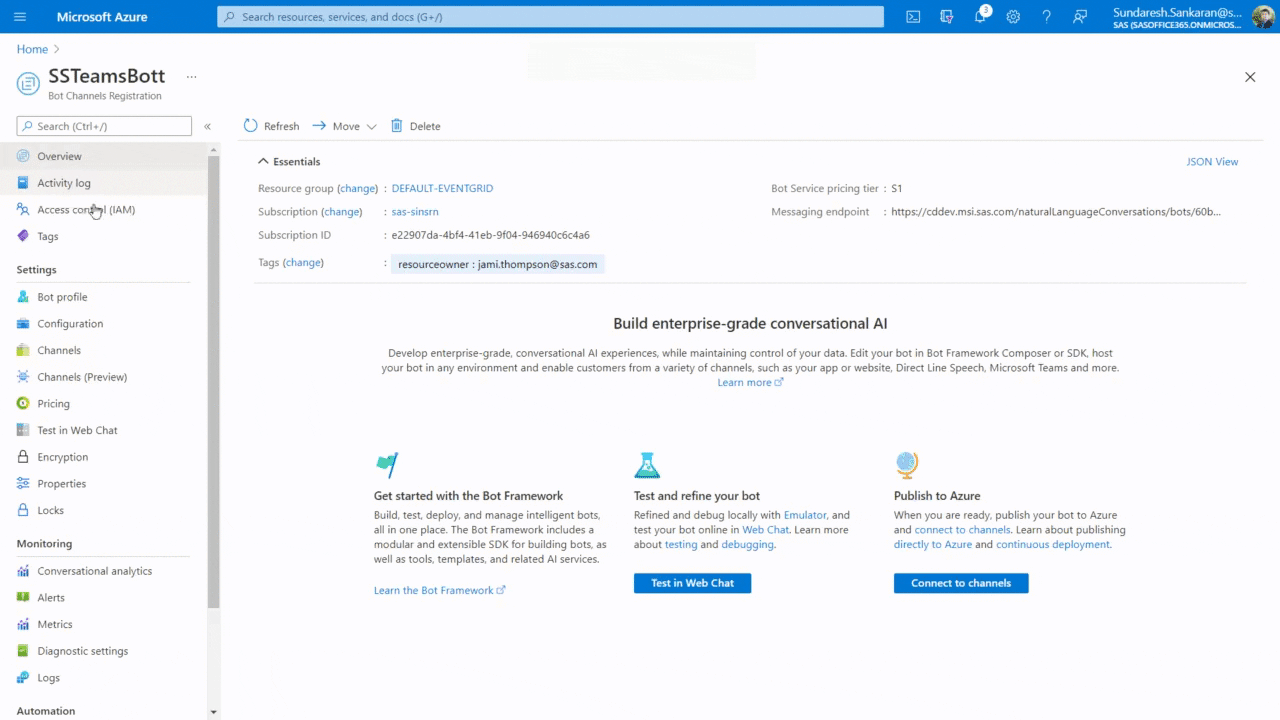Click the global Azure search box

550,17
